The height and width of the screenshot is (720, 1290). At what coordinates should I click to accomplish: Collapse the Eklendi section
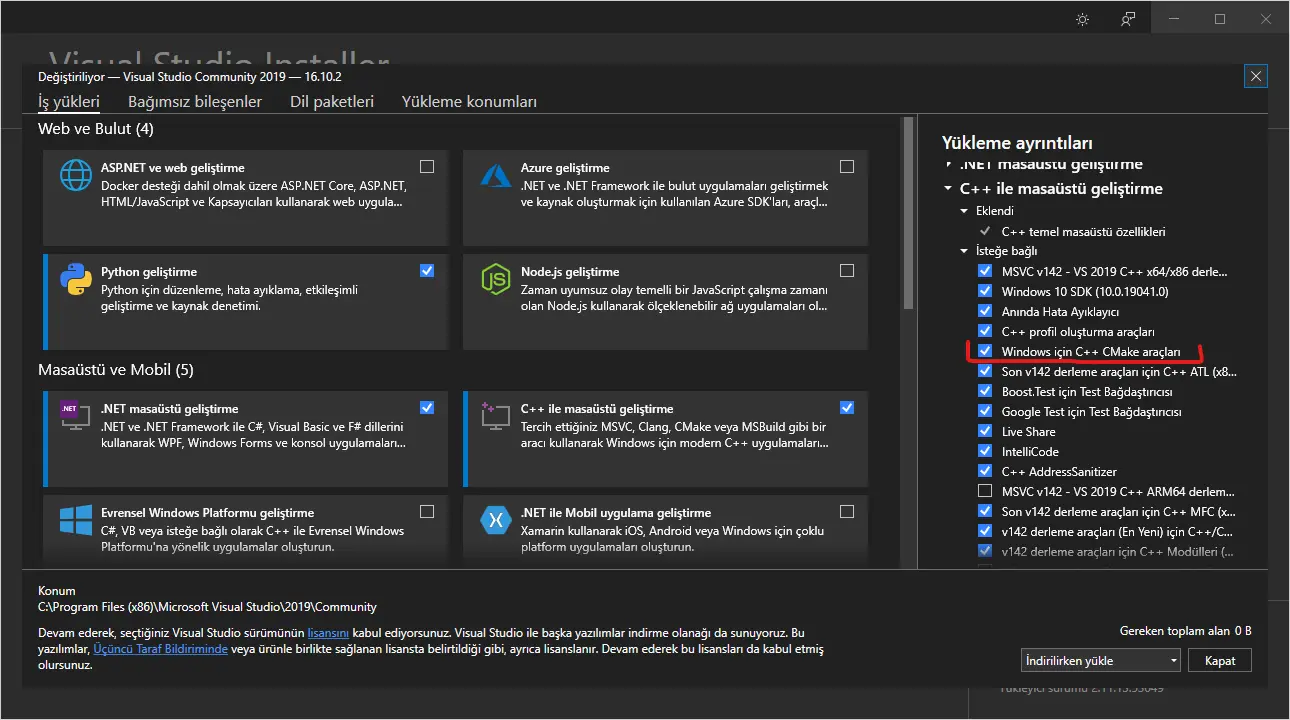(965, 211)
